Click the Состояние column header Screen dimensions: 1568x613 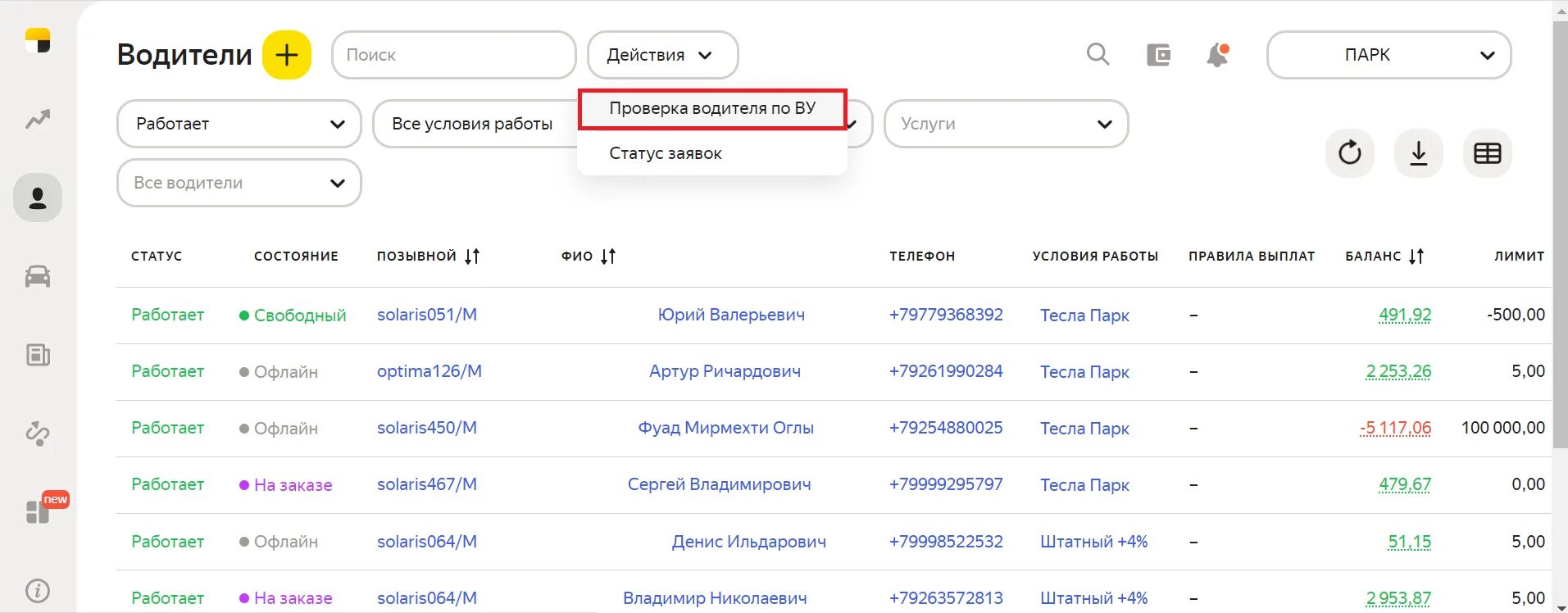(x=296, y=257)
